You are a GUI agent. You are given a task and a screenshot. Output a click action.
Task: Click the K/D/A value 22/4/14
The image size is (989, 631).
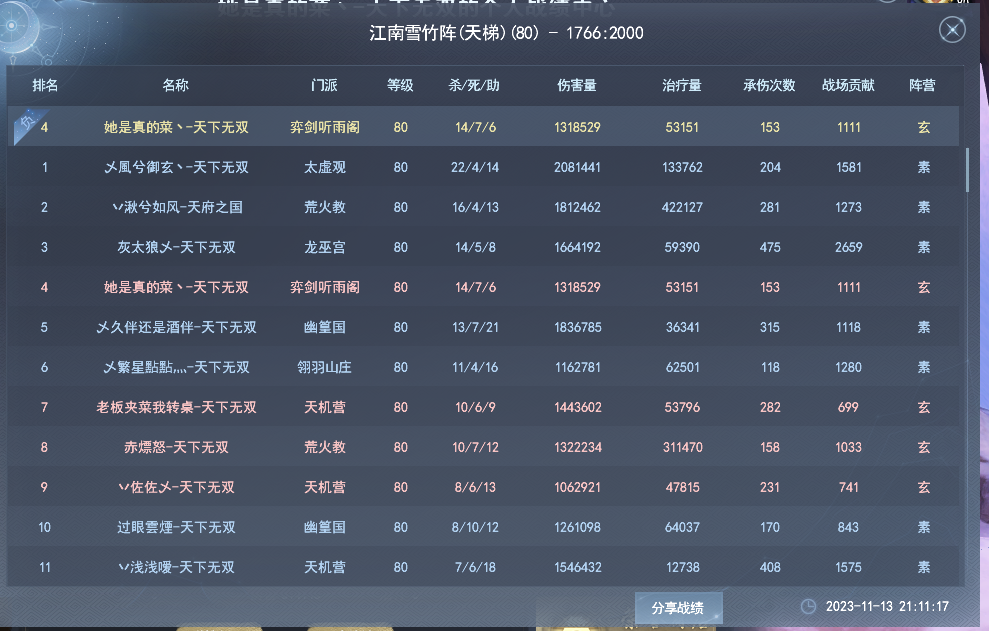[x=474, y=167]
